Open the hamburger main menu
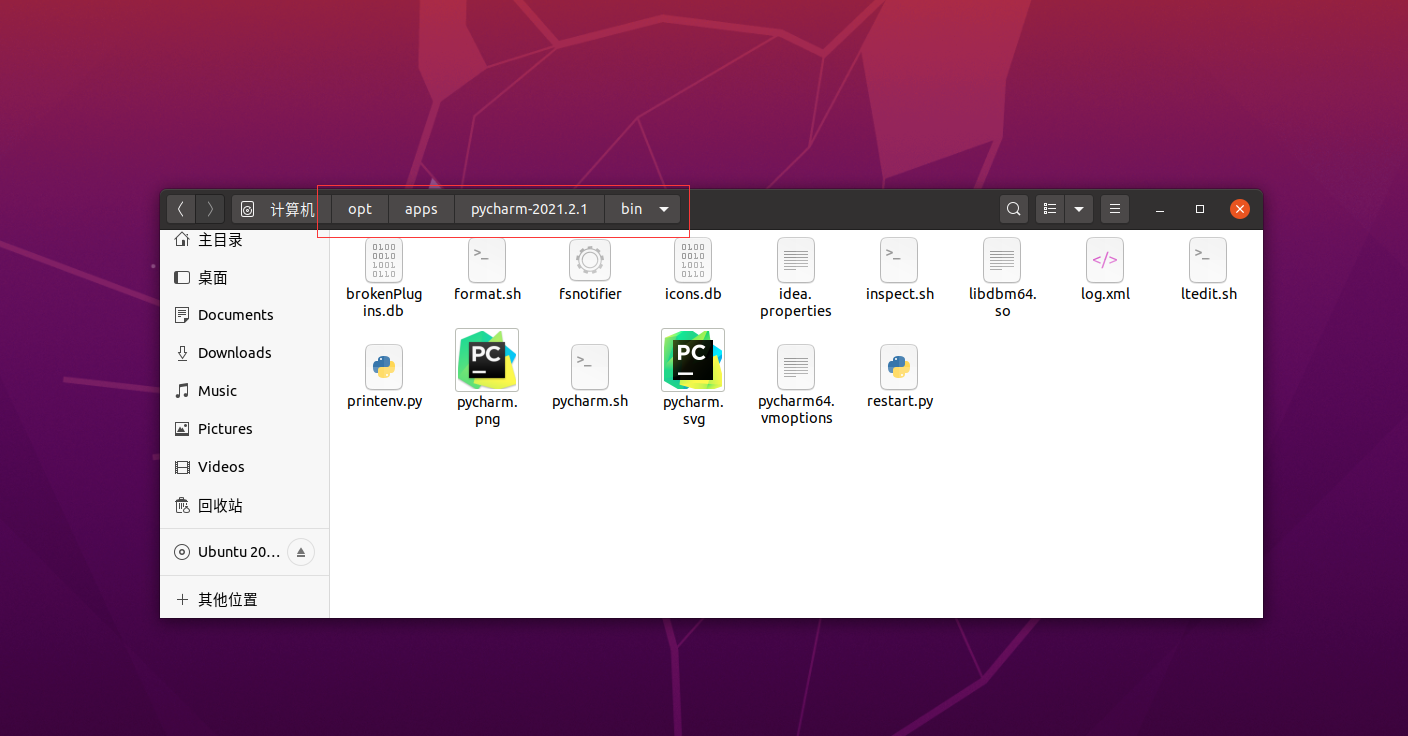Viewport: 1408px width, 736px height. (1115, 209)
